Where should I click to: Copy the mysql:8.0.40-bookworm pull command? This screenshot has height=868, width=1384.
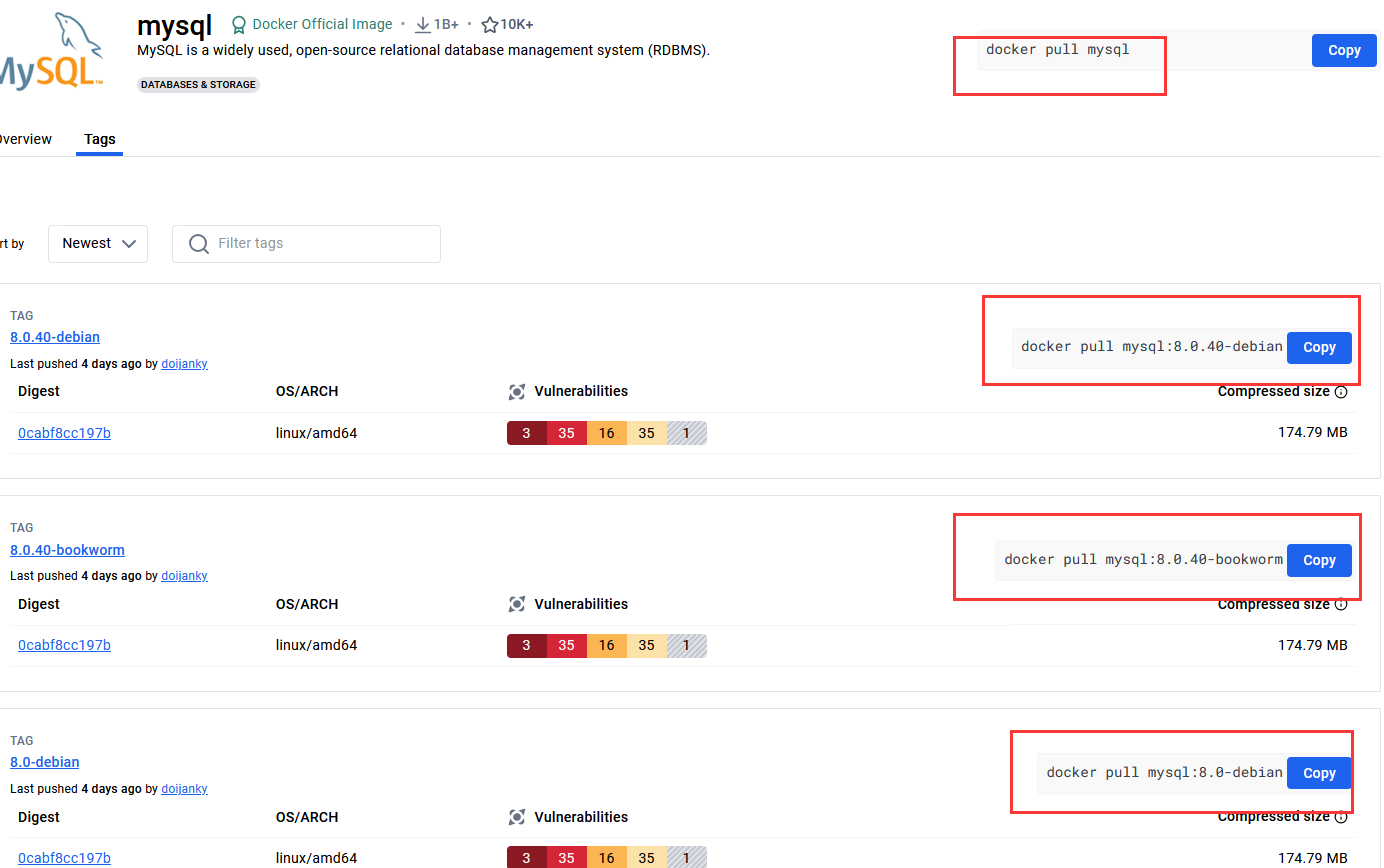point(1318,560)
